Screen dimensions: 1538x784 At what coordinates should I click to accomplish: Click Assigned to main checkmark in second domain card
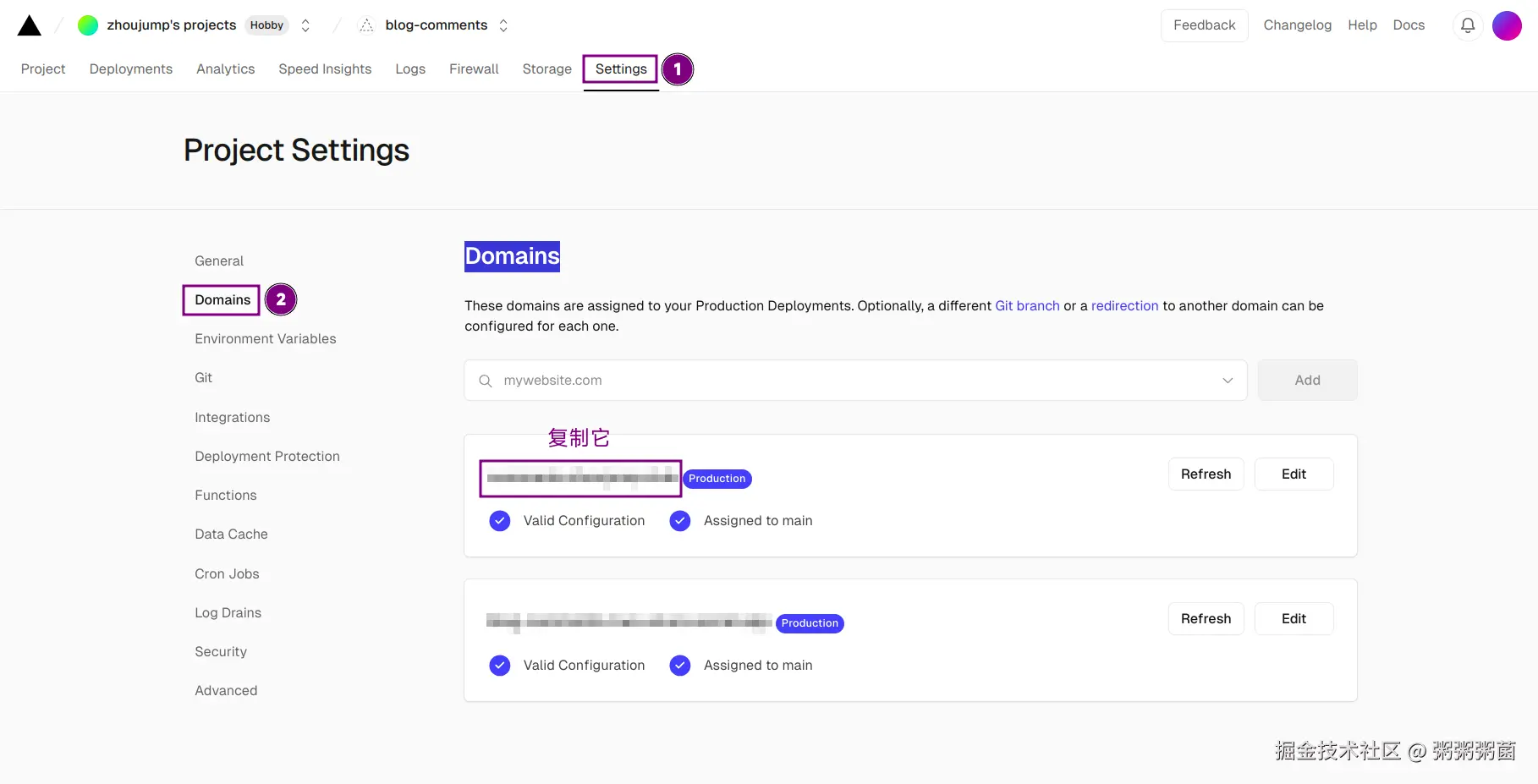[680, 666]
